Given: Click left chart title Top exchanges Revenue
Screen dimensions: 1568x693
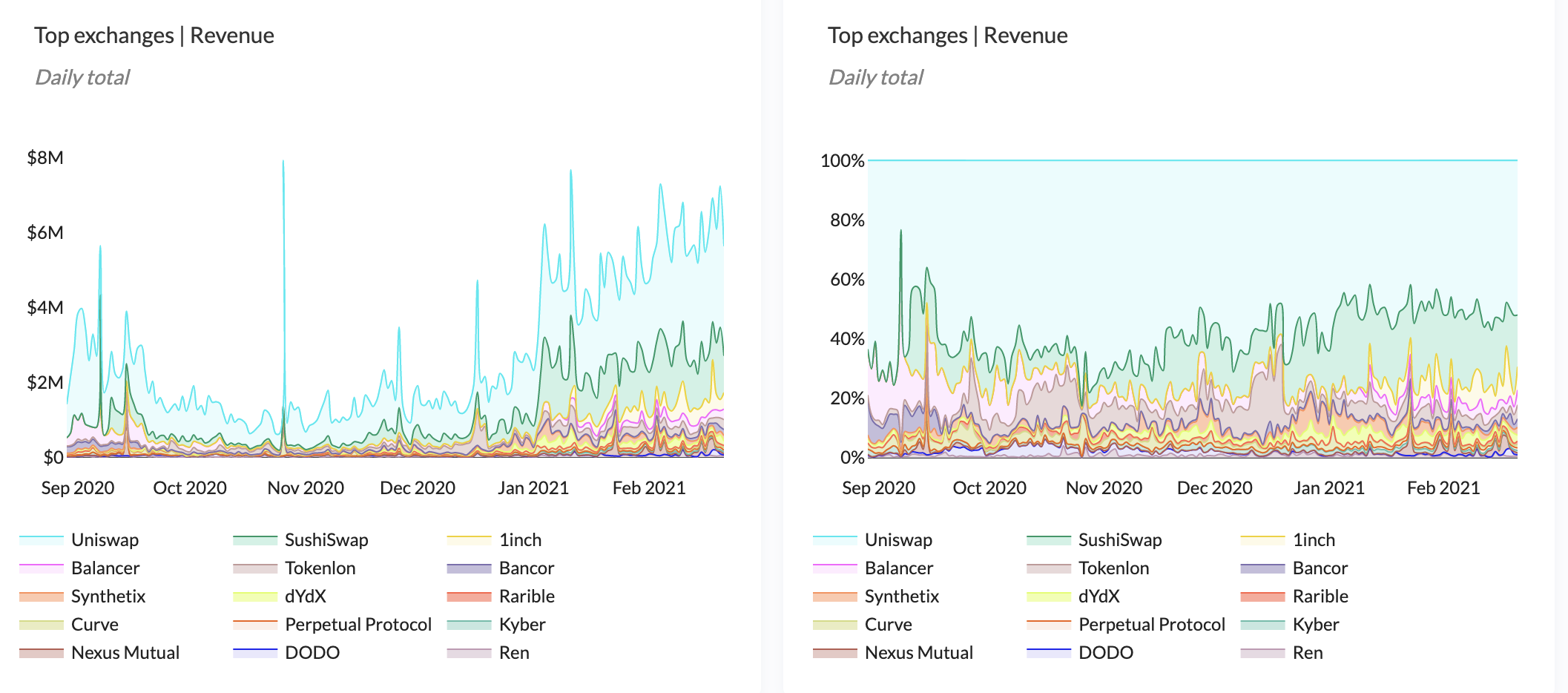Looking at the screenshot, I should click(154, 36).
